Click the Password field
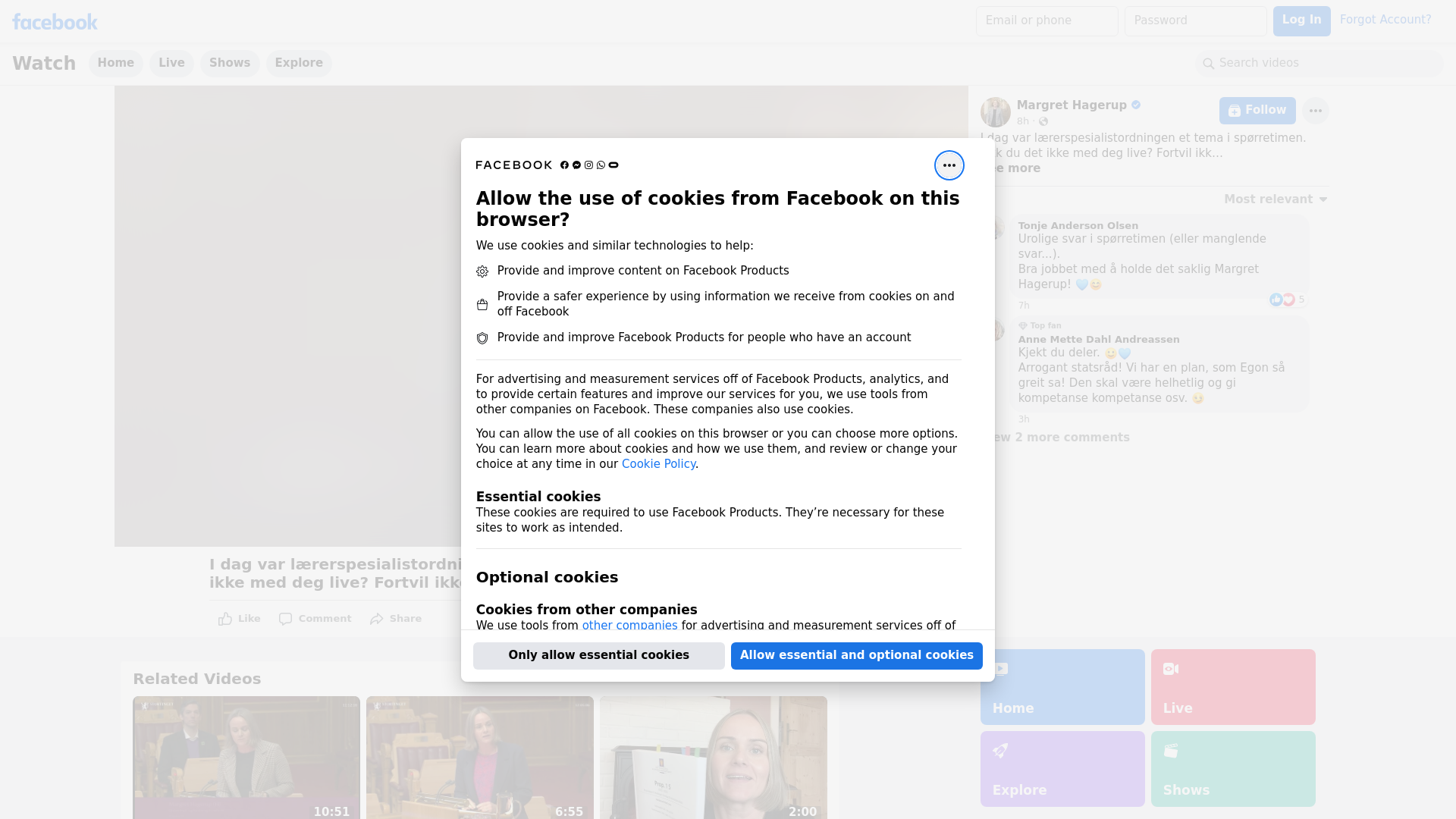The image size is (1456, 819). tap(1196, 21)
